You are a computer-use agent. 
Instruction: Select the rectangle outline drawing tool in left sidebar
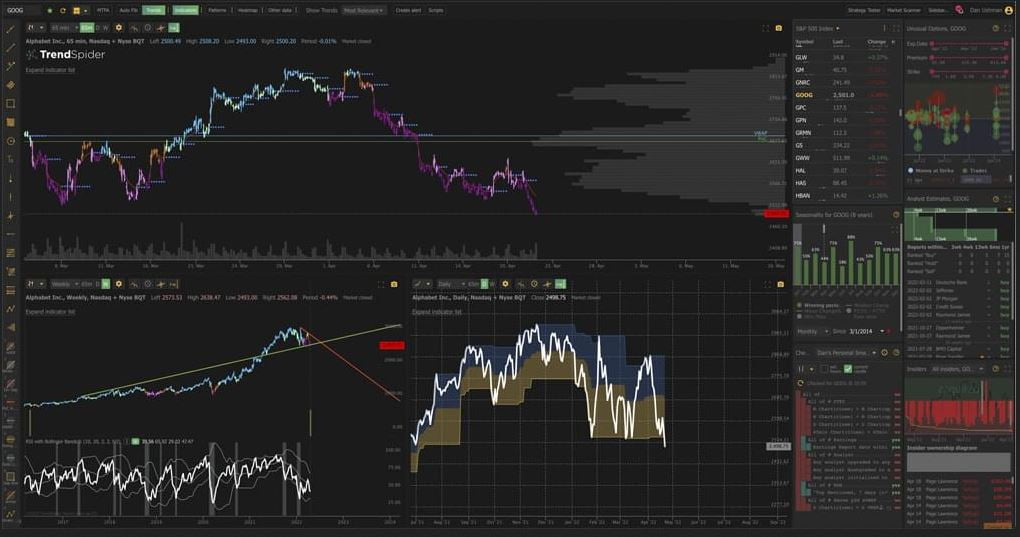10,103
